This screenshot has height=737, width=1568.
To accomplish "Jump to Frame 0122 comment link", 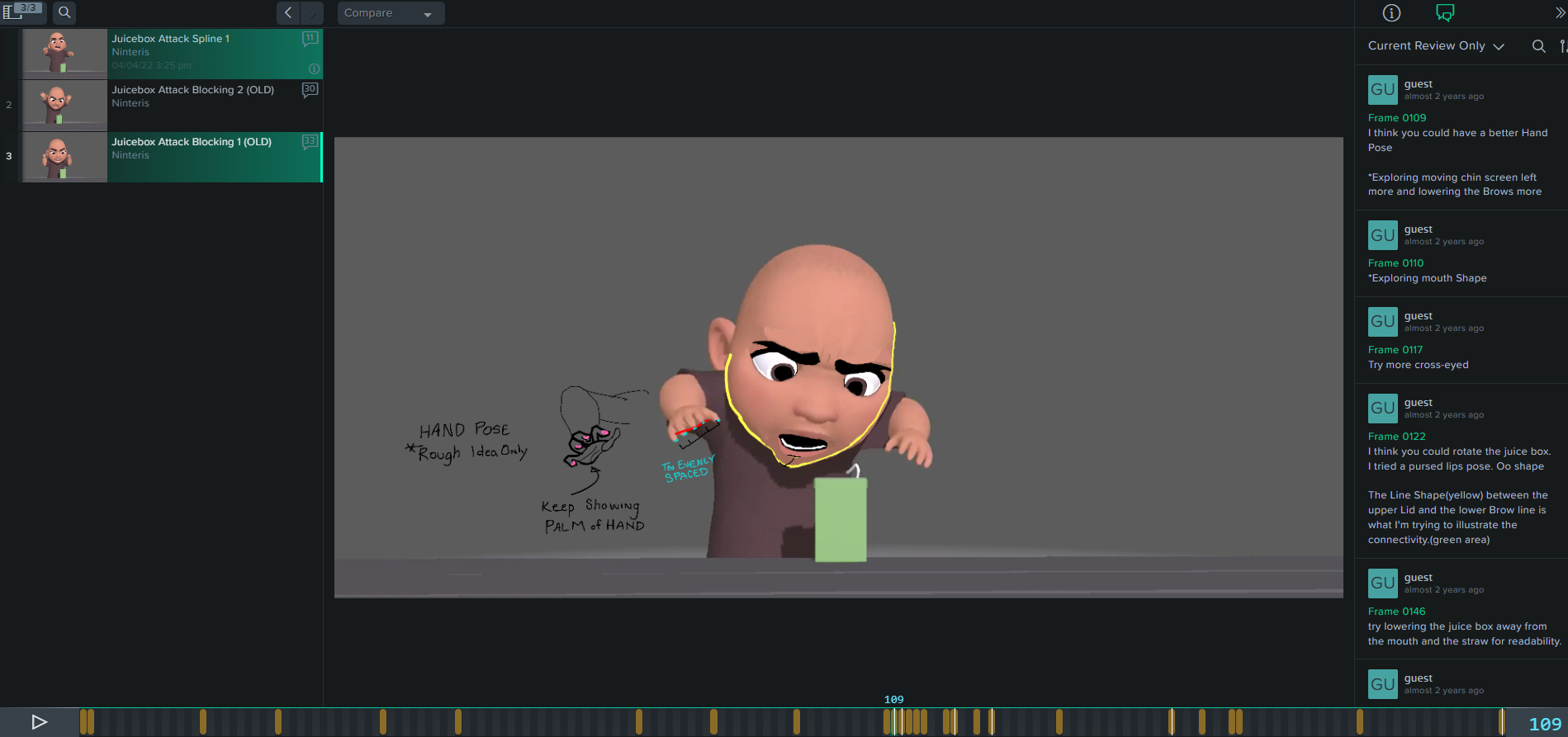I will [1396, 437].
